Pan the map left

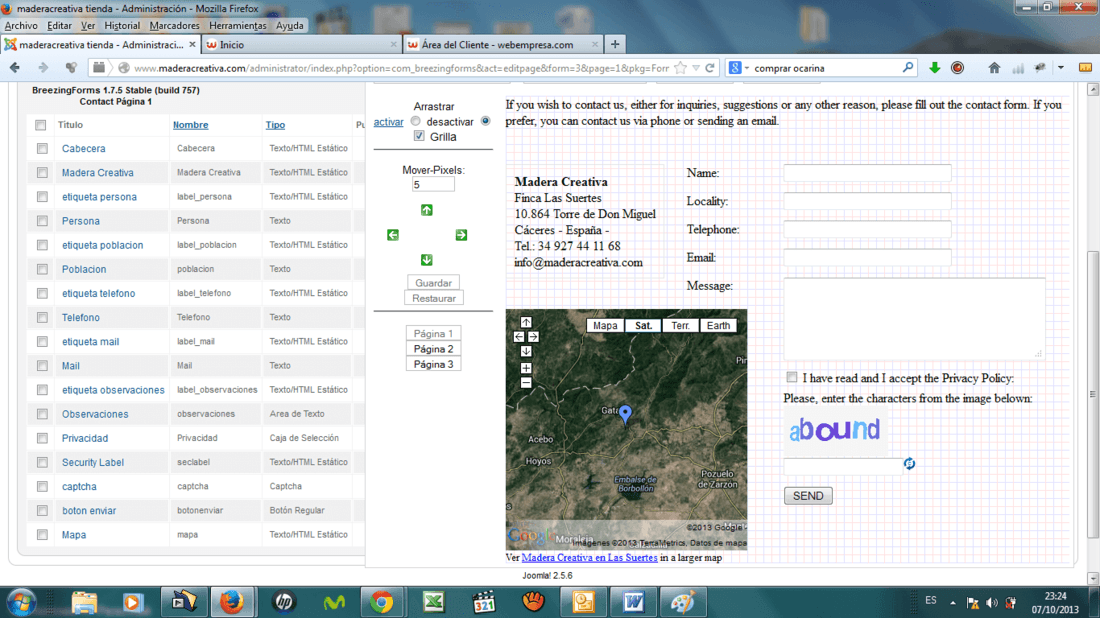519,337
